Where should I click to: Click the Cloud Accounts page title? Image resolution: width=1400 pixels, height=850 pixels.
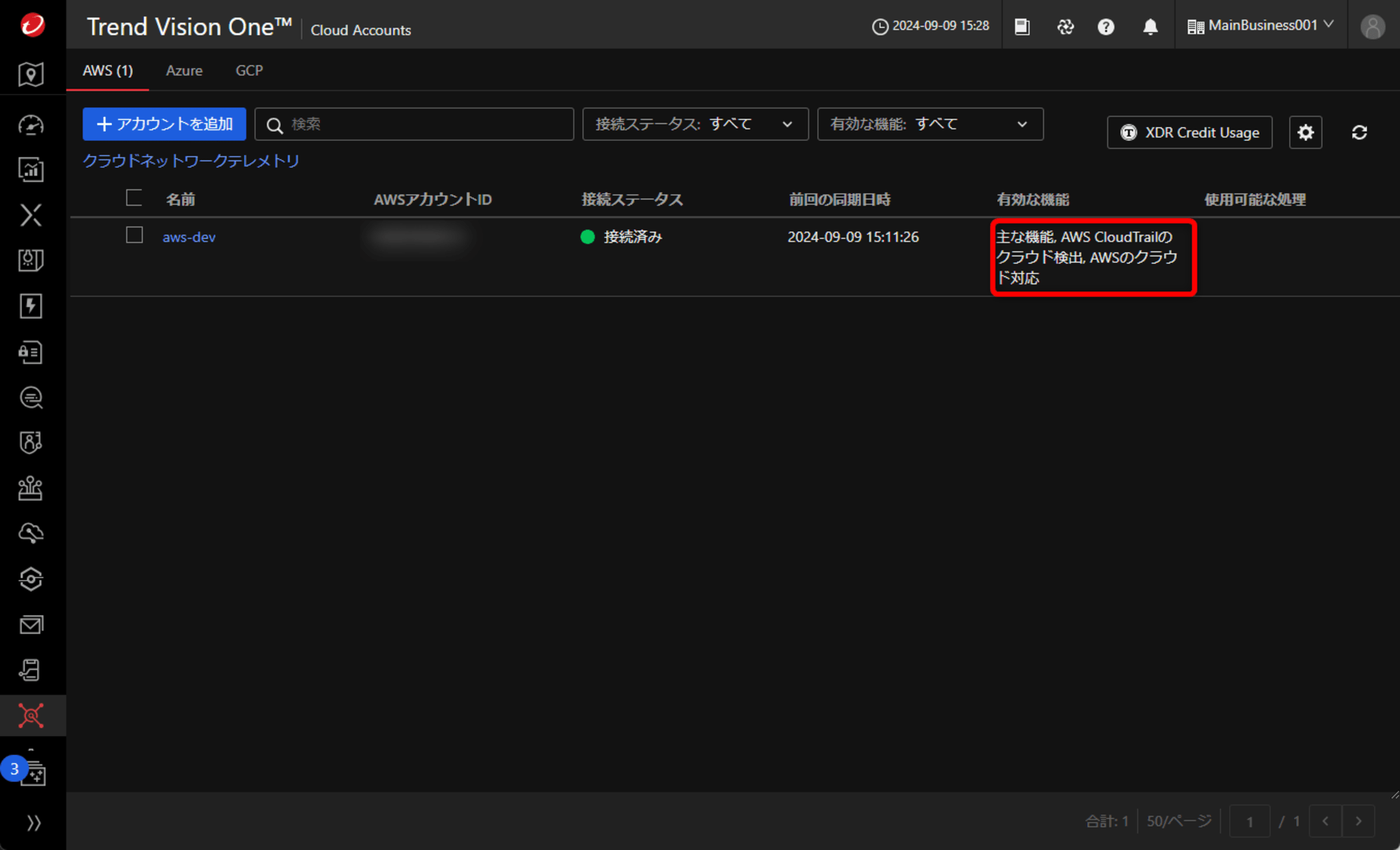click(360, 30)
